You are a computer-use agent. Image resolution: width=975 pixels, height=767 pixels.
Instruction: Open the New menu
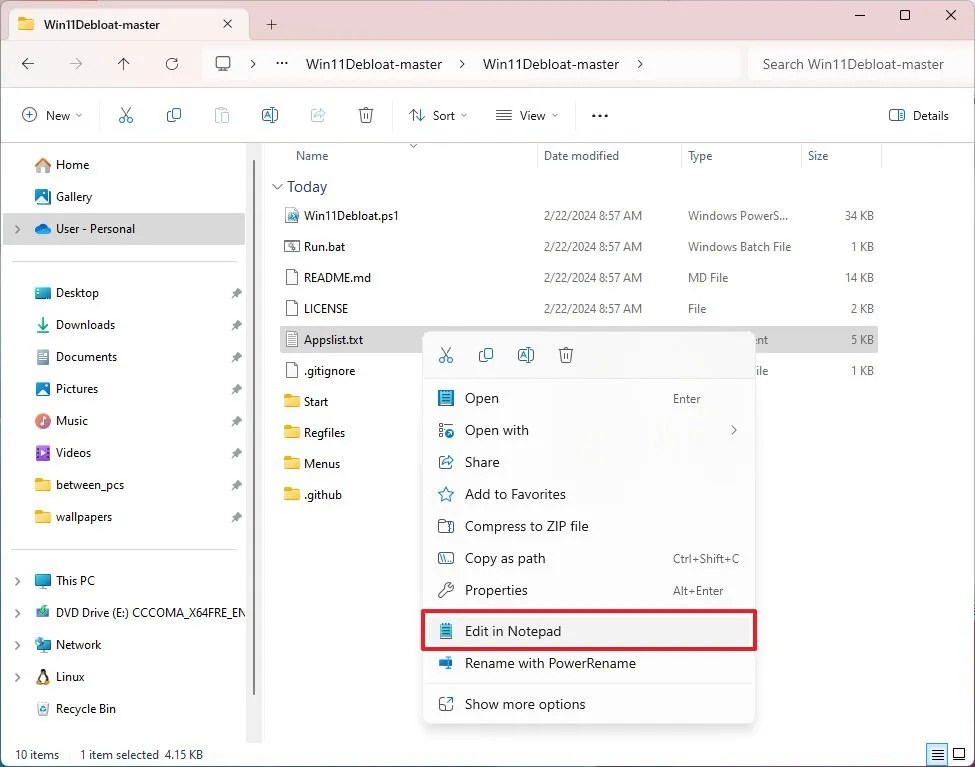pyautogui.click(x=52, y=115)
